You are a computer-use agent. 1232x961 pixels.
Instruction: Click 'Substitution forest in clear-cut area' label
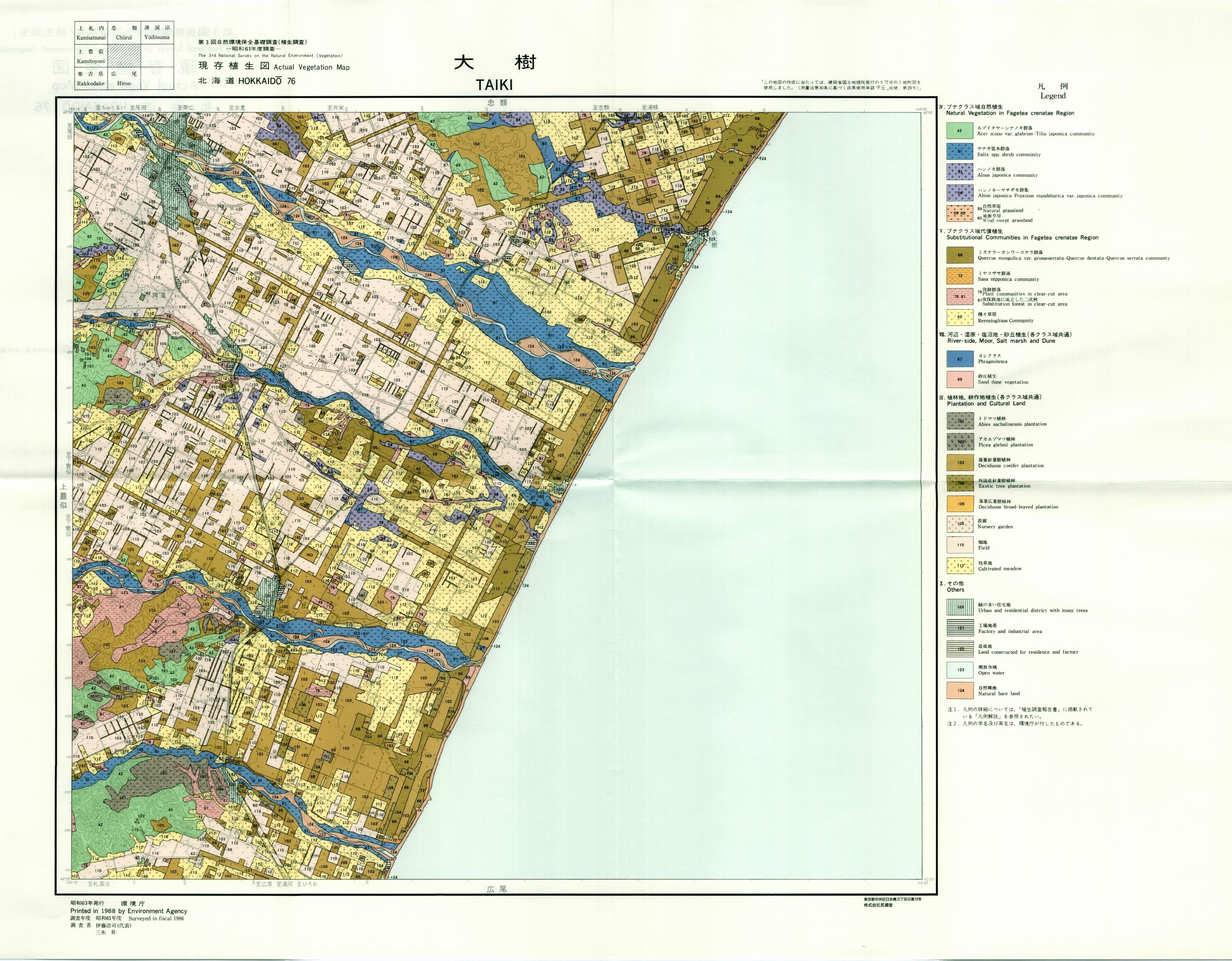tap(1025, 304)
